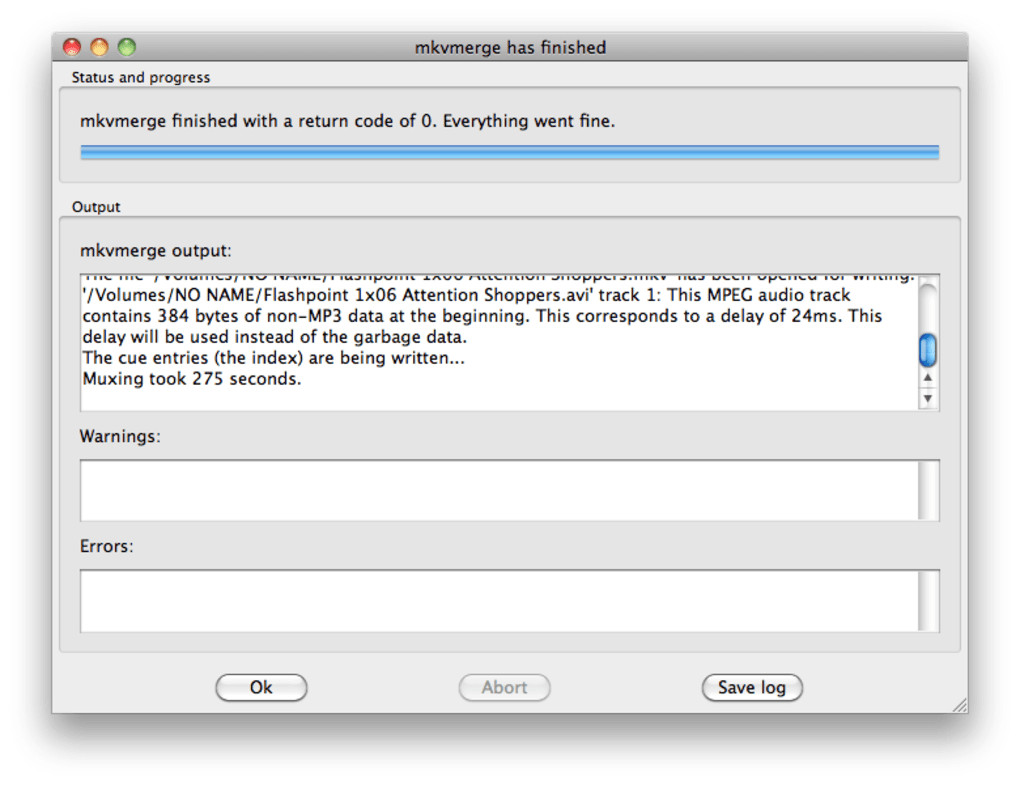1020x785 pixels.
Task: Click the 'Status and progress' group label
Action: 141,77
